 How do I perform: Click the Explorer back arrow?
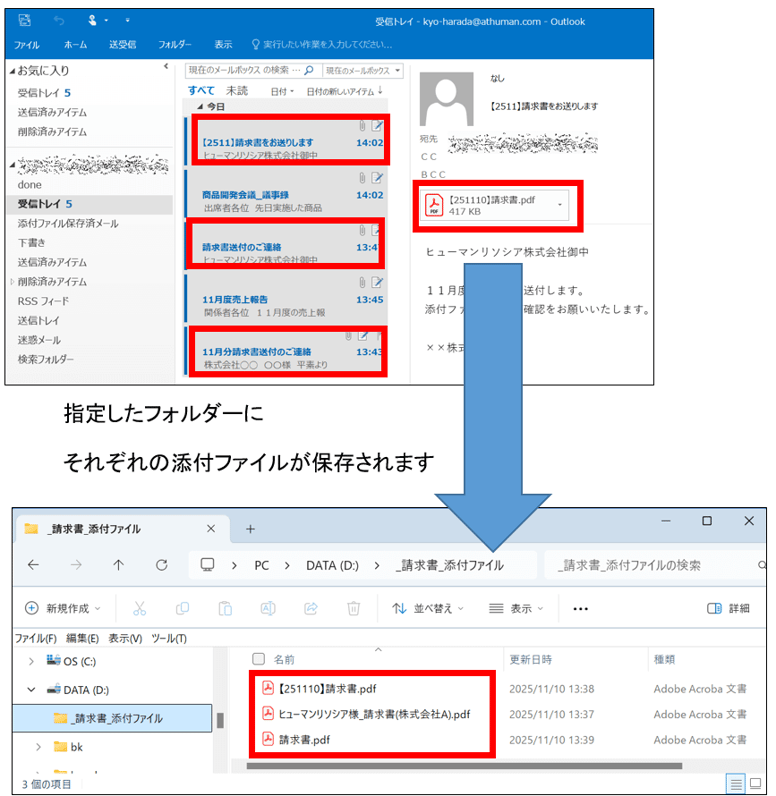coord(33,565)
